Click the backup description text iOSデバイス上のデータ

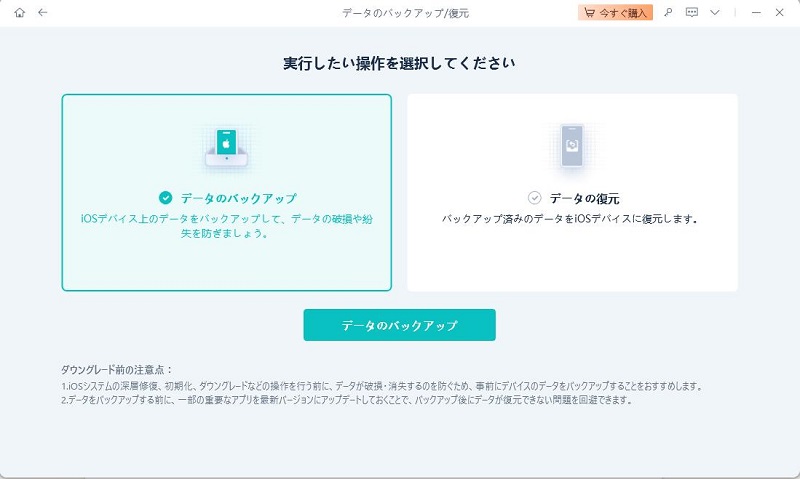(227, 226)
